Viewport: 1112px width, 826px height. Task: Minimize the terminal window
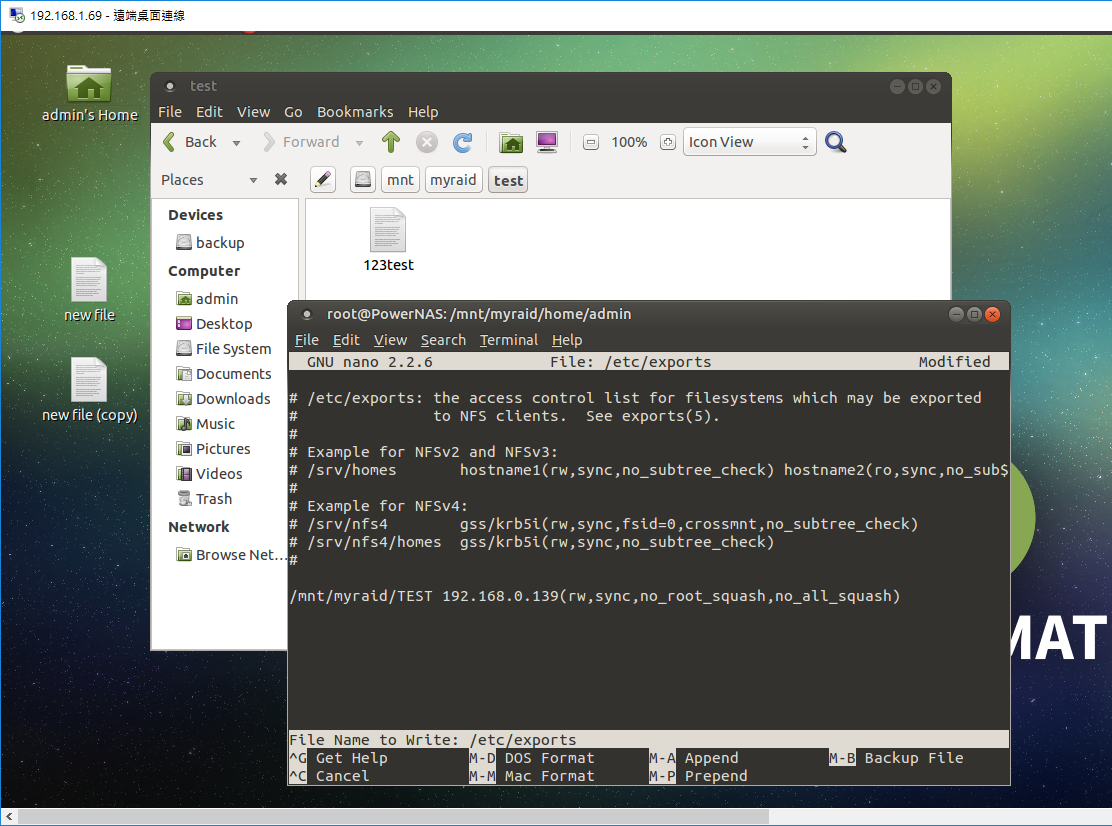click(x=956, y=314)
